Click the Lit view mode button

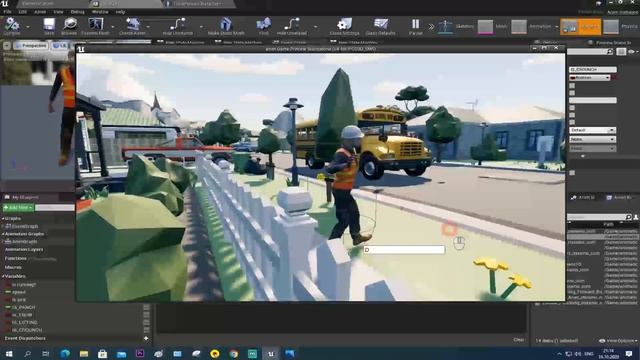tap(60, 45)
